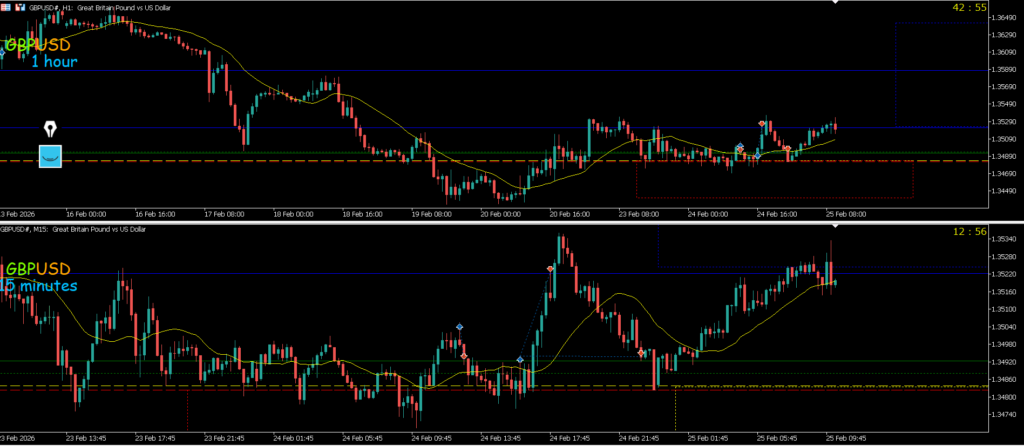Viewport: 1024px width, 446px height.
Task: Click the candlestick icon beside the H1 chart title
Action: [x=22, y=6]
